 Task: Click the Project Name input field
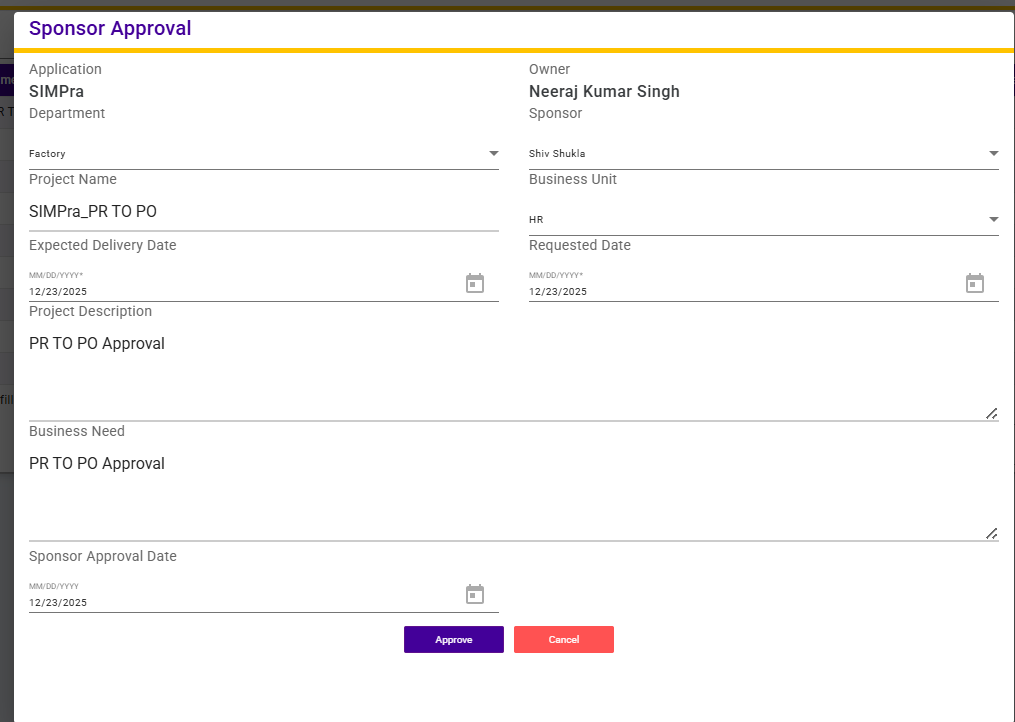click(263, 212)
